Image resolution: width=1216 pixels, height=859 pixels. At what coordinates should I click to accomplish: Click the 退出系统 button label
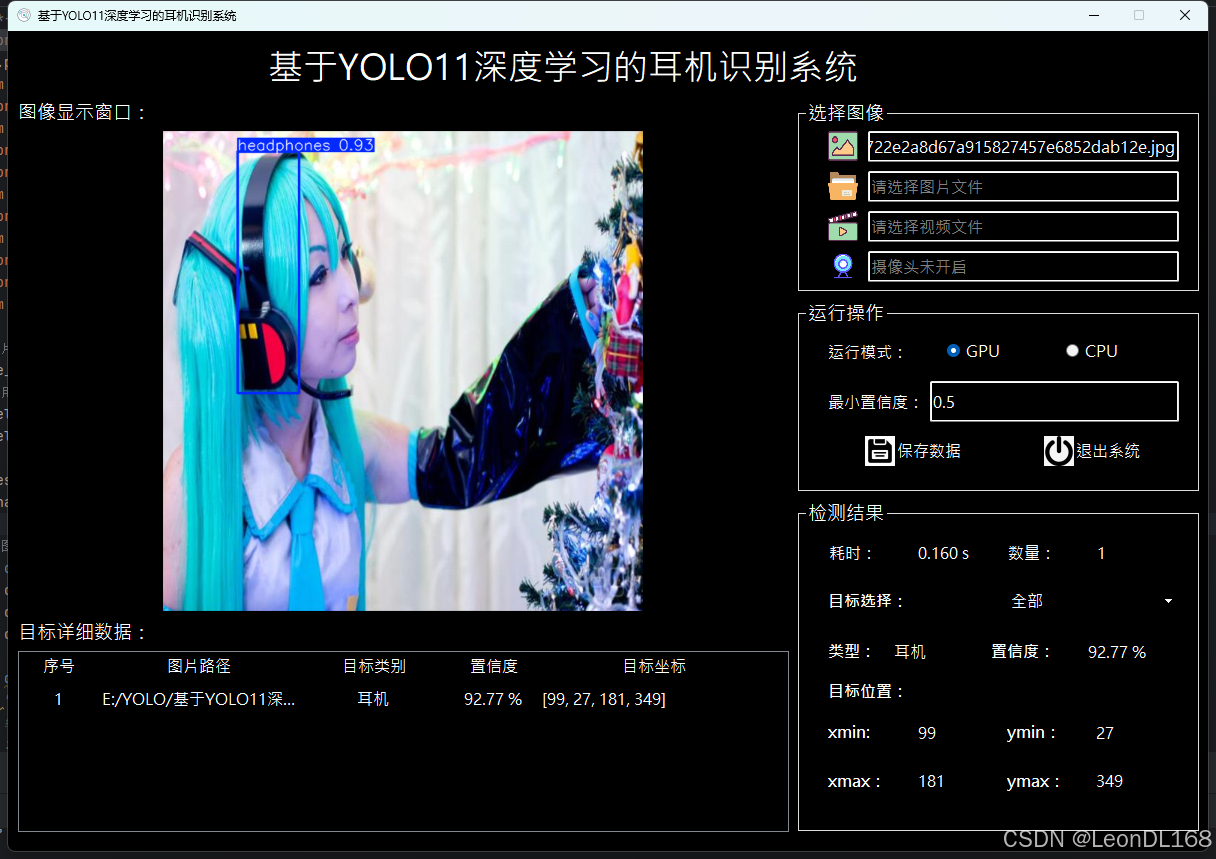point(1108,451)
